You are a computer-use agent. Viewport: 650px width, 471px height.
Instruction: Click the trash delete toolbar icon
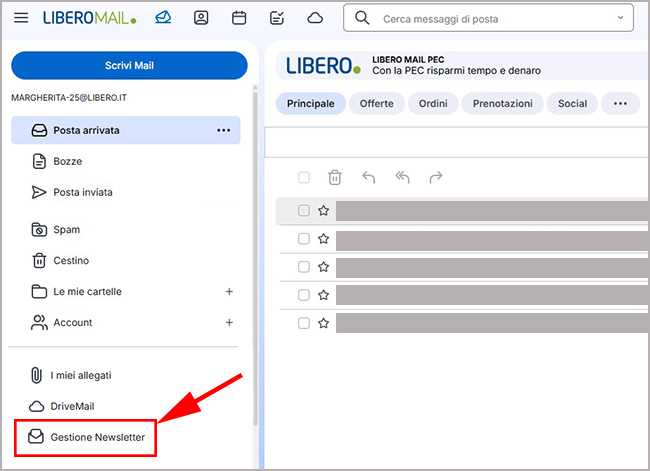click(x=335, y=177)
